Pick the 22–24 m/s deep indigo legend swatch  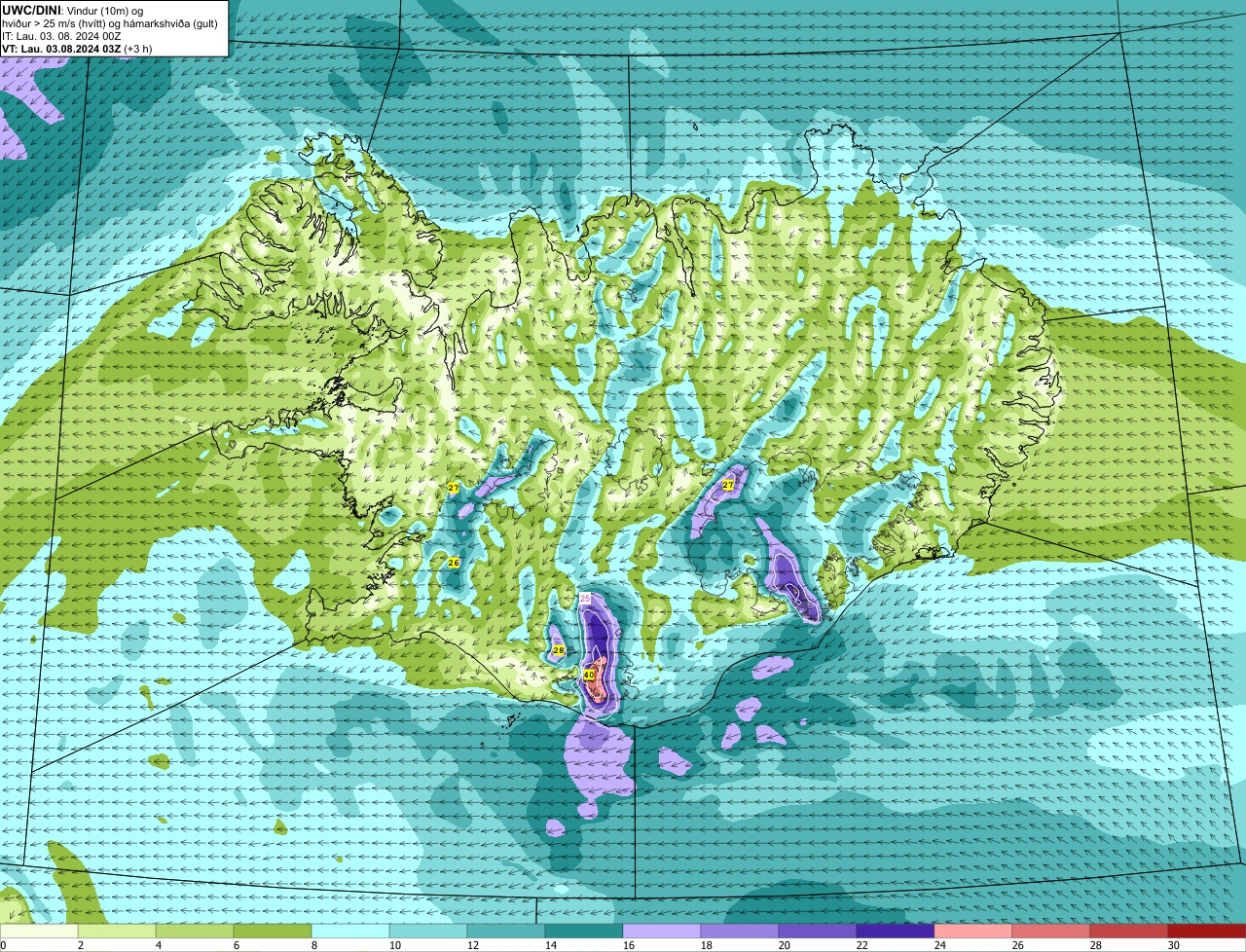pyautogui.click(x=896, y=931)
